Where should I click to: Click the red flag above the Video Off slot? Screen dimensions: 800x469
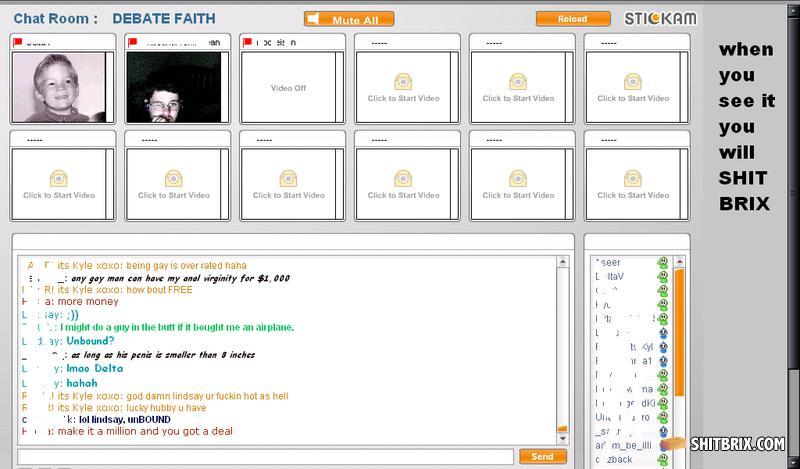coord(247,42)
